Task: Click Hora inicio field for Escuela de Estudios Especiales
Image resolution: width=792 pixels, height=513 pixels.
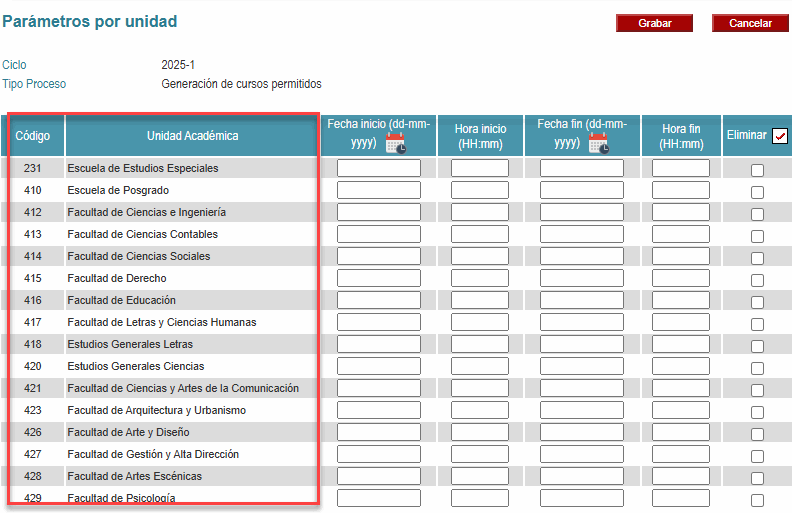Action: pyautogui.click(x=480, y=168)
